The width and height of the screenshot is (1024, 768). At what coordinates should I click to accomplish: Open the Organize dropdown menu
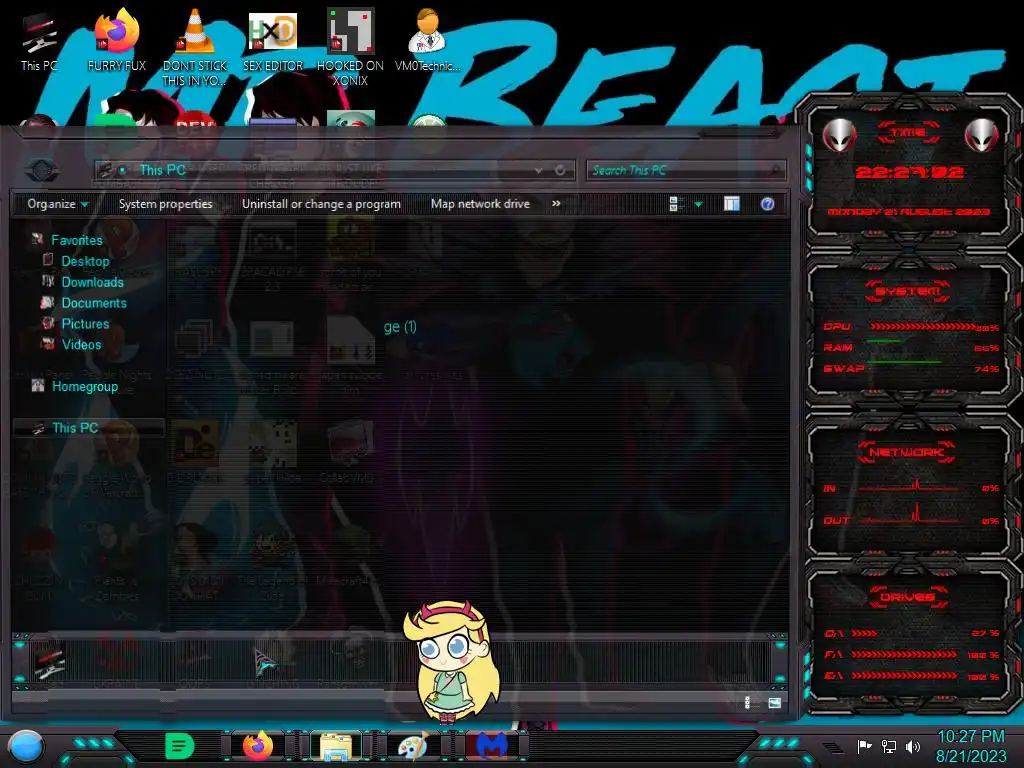coord(57,204)
